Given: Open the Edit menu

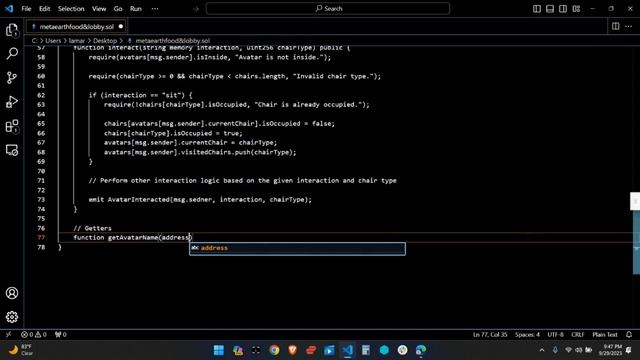Looking at the screenshot, I should pos(44,9).
